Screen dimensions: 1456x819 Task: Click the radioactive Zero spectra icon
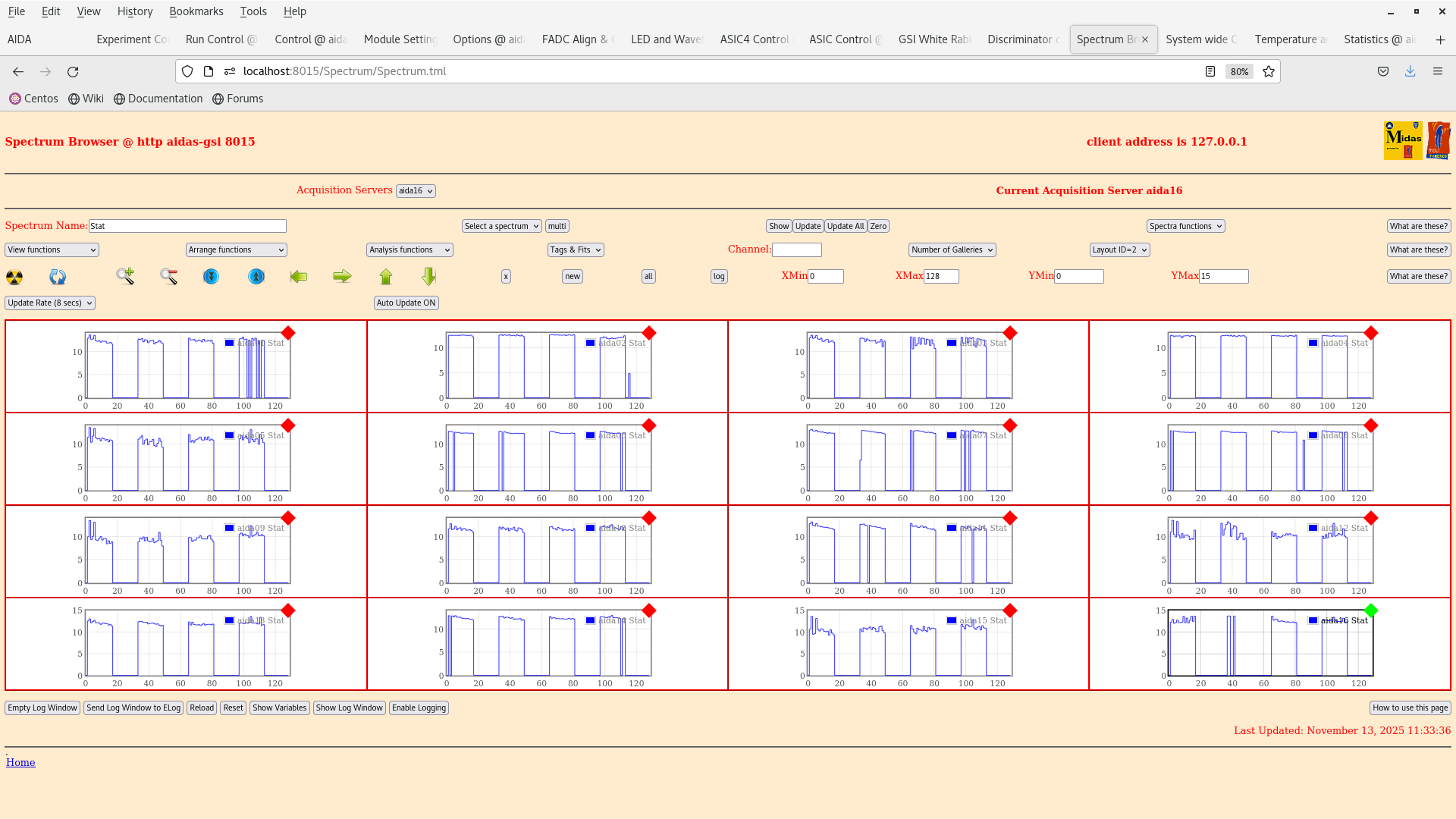click(14, 277)
